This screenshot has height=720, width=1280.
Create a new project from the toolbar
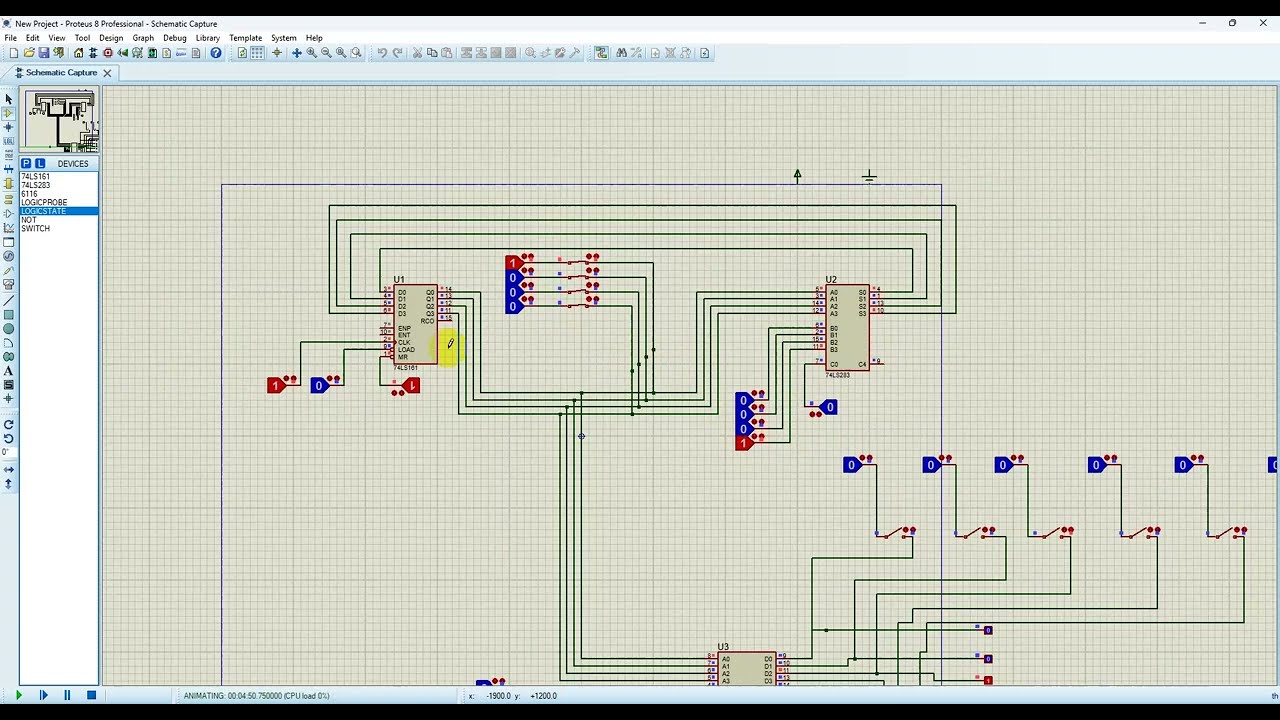[14, 53]
